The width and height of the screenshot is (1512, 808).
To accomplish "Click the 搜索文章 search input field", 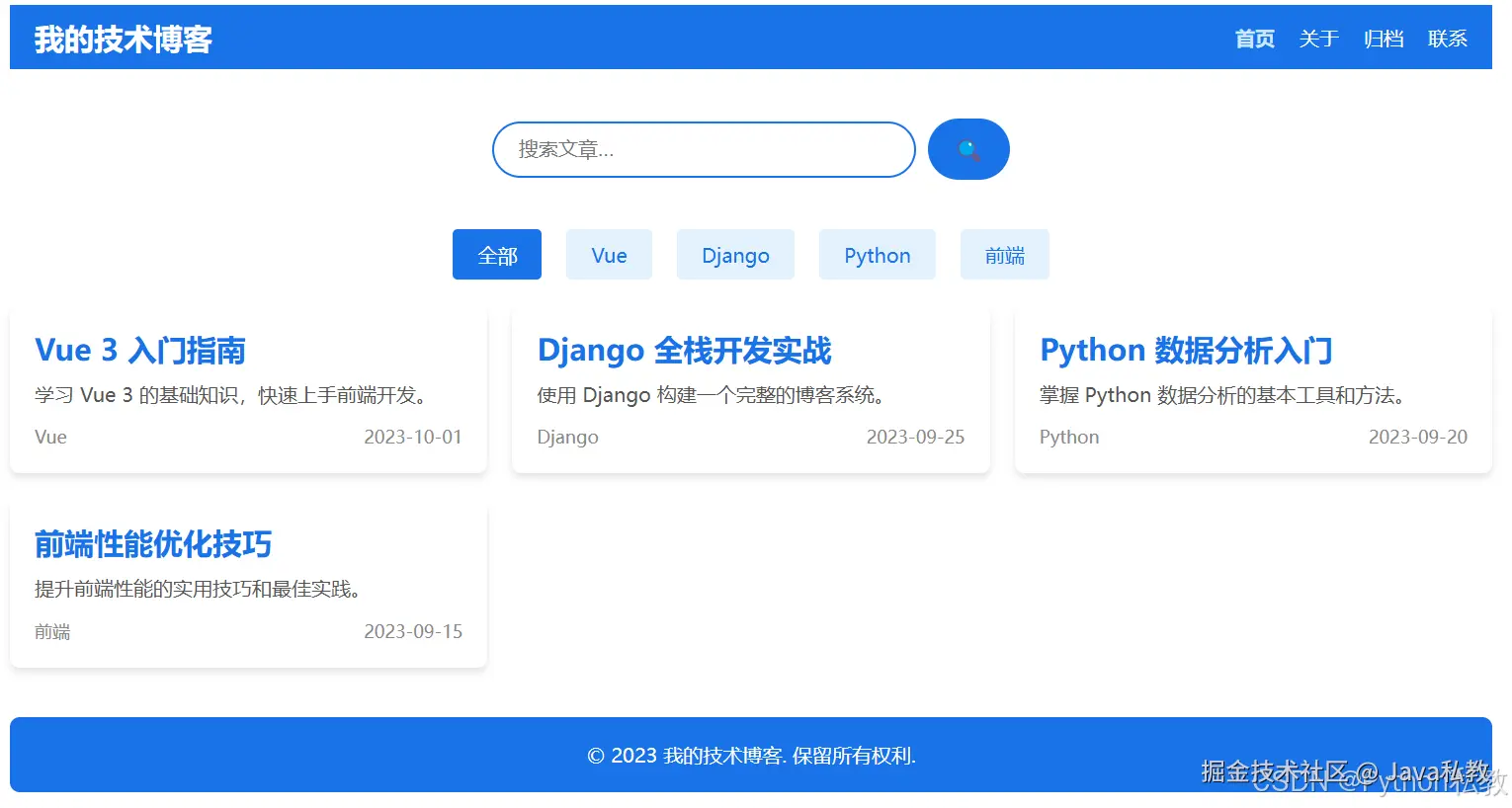I will point(703,149).
